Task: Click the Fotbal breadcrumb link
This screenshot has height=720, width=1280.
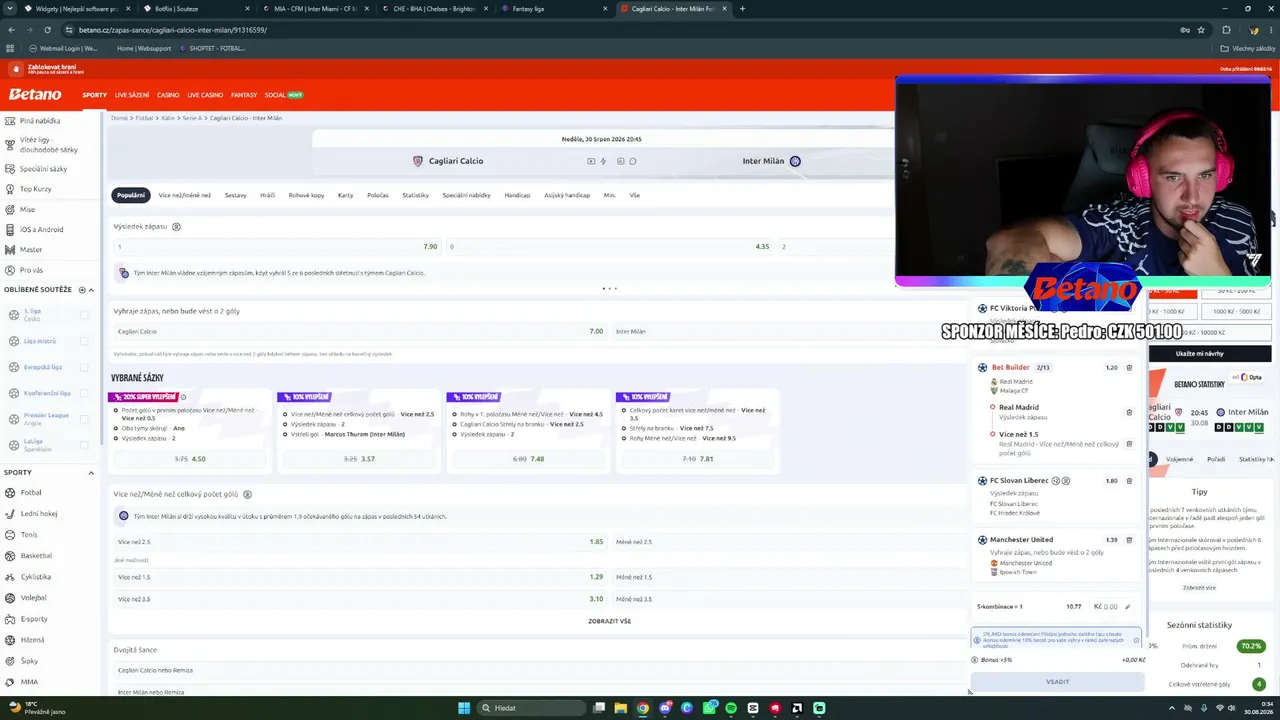Action: 144,118
